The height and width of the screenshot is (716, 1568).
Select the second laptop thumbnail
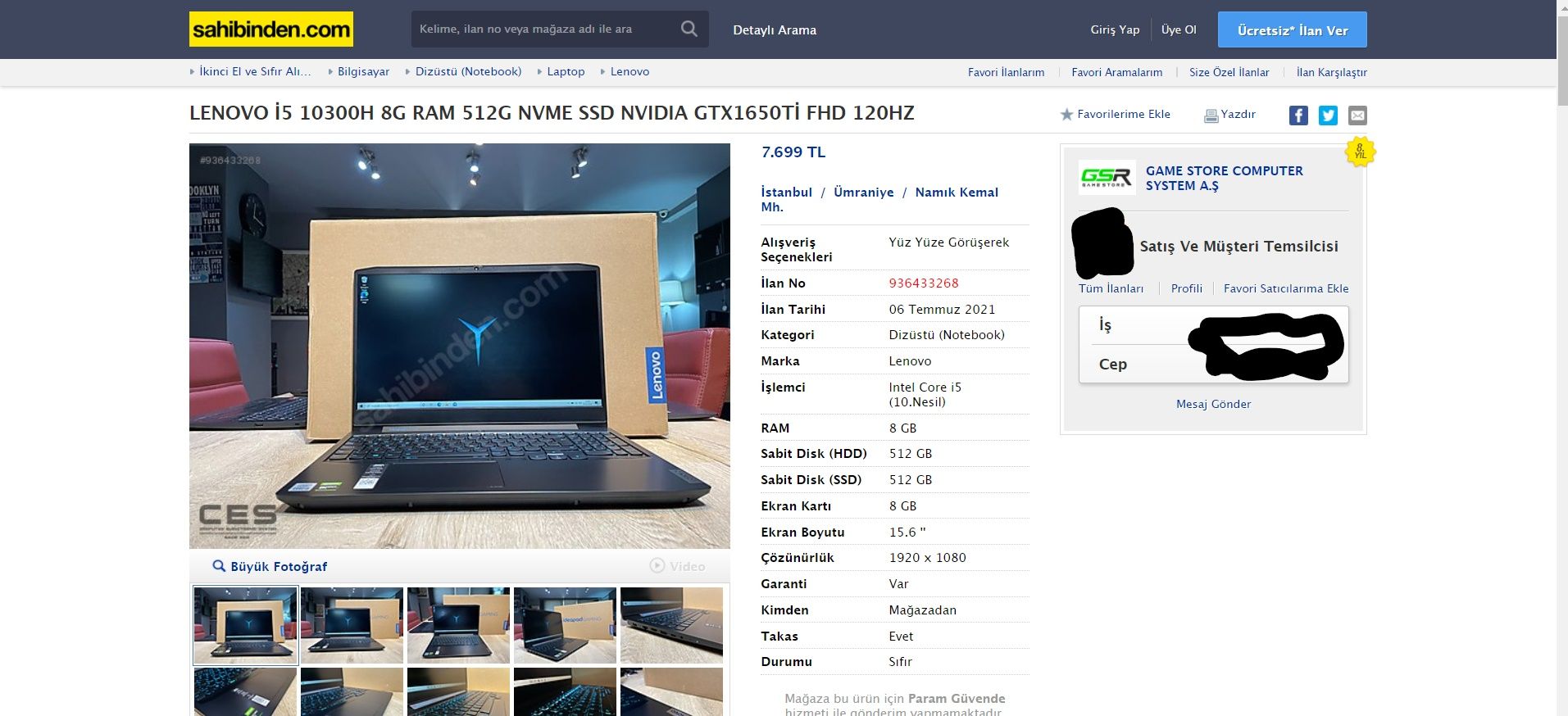[352, 625]
